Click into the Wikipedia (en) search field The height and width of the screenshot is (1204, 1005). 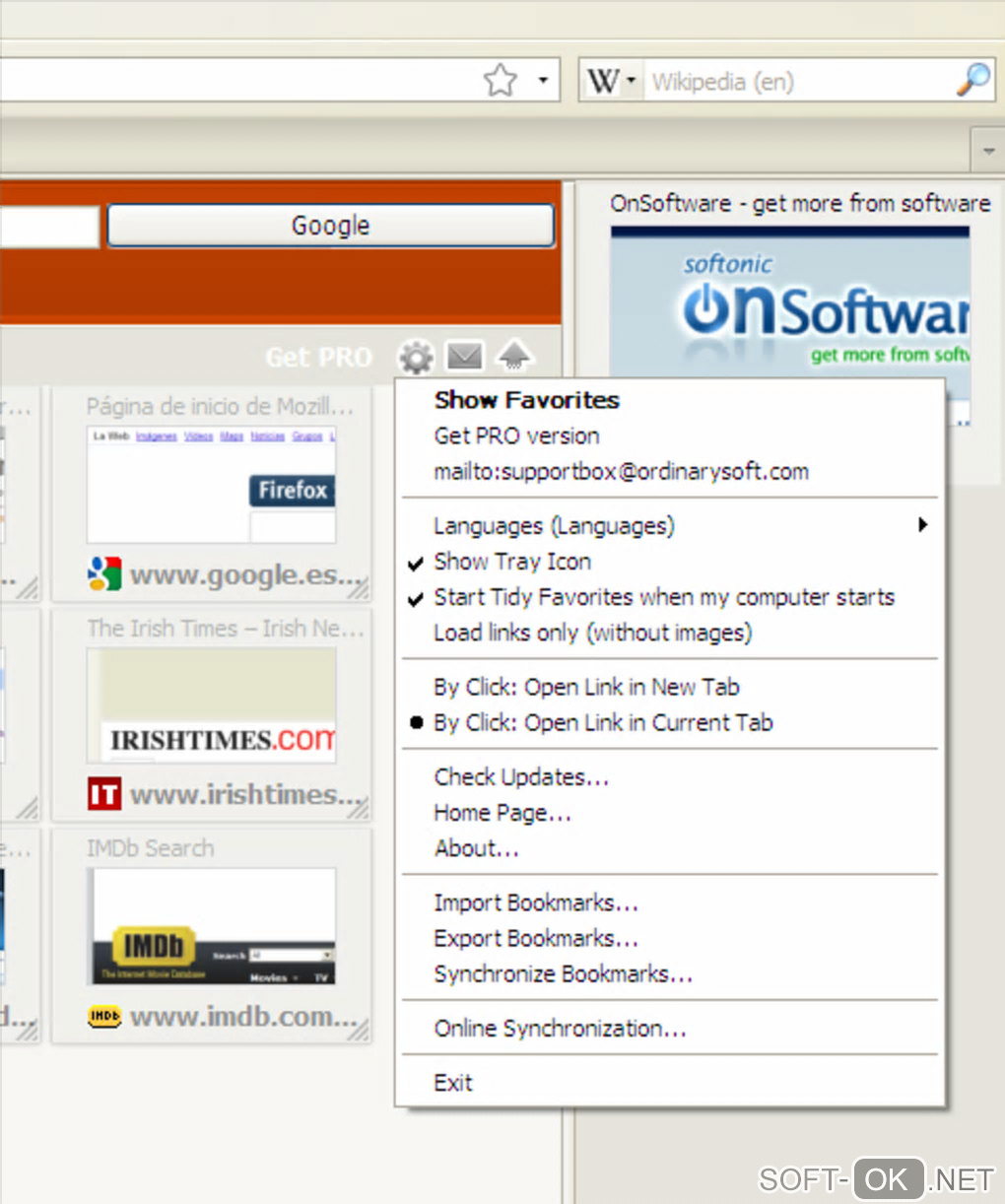tap(798, 81)
